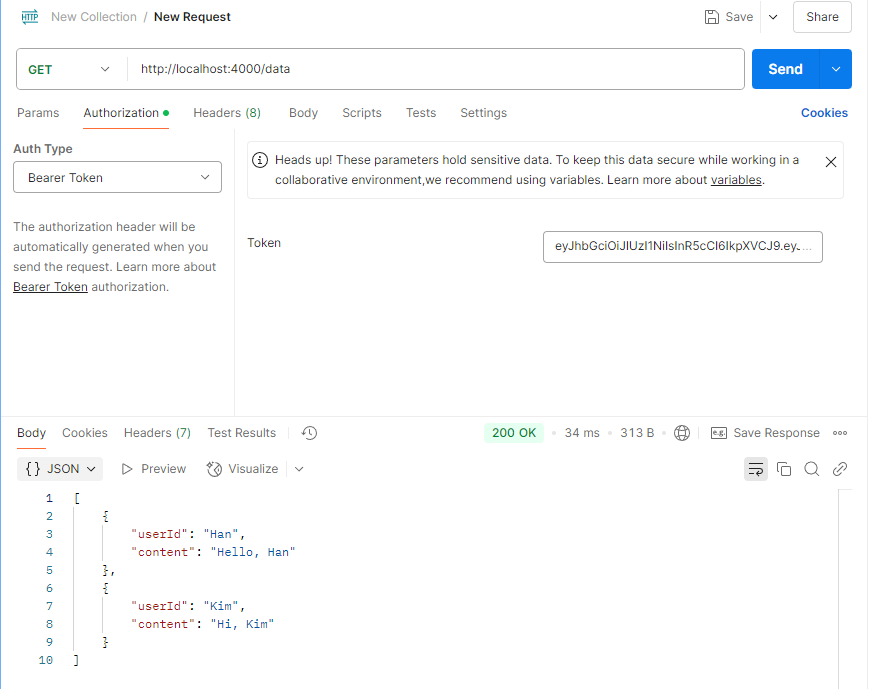Image resolution: width=873 pixels, height=689 pixels.
Task: Click the 313 B response size
Action: pyautogui.click(x=637, y=433)
